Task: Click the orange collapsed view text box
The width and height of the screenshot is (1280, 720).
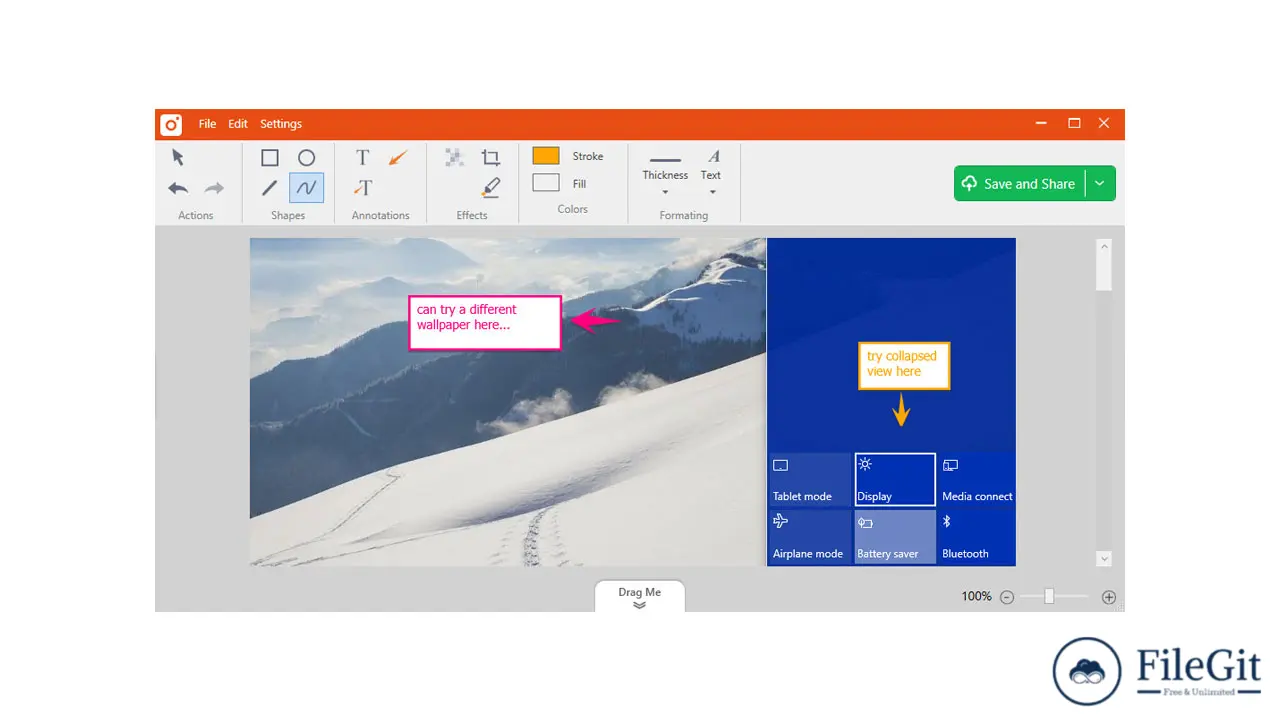Action: [903, 366]
